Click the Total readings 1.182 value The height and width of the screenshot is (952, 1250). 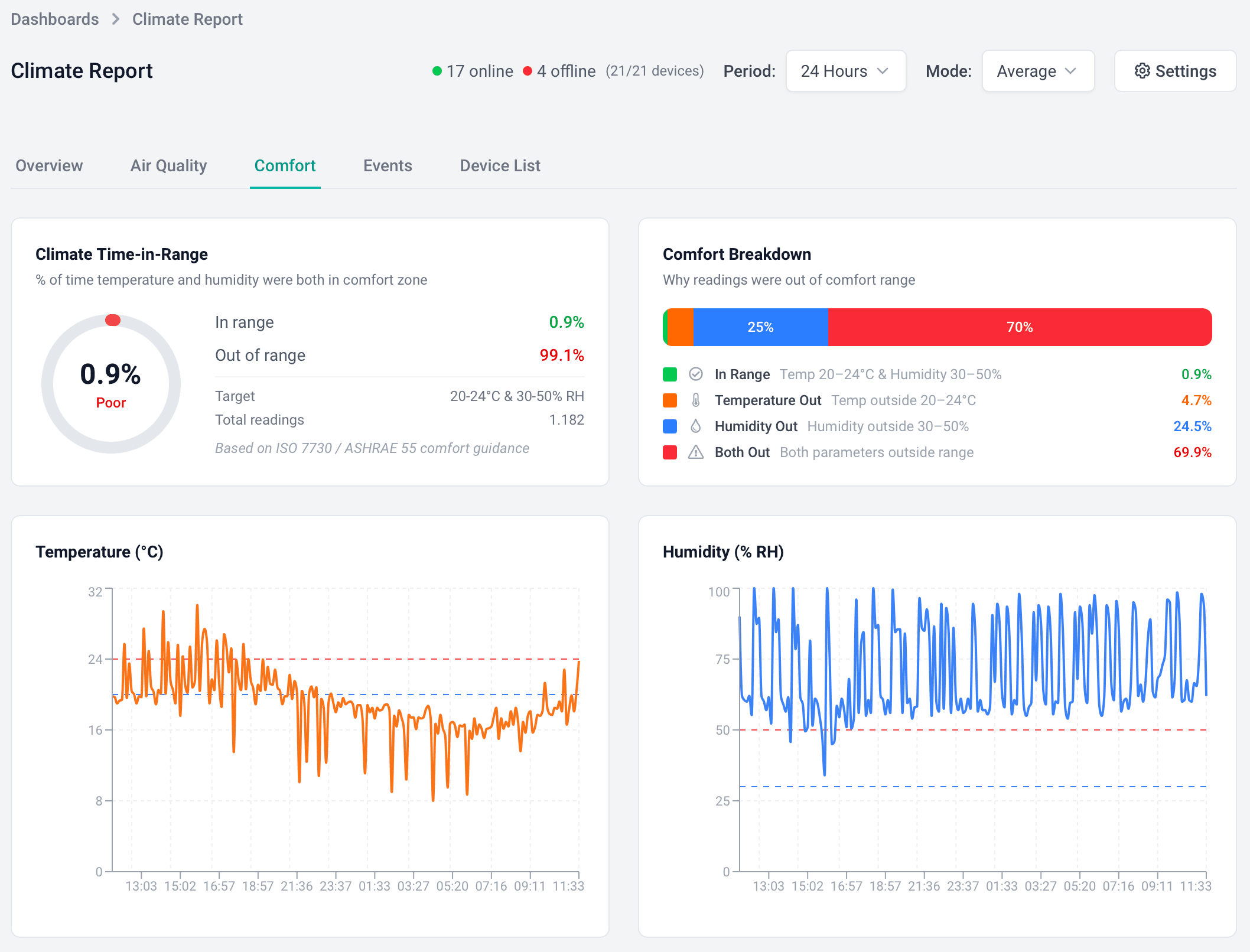567,420
